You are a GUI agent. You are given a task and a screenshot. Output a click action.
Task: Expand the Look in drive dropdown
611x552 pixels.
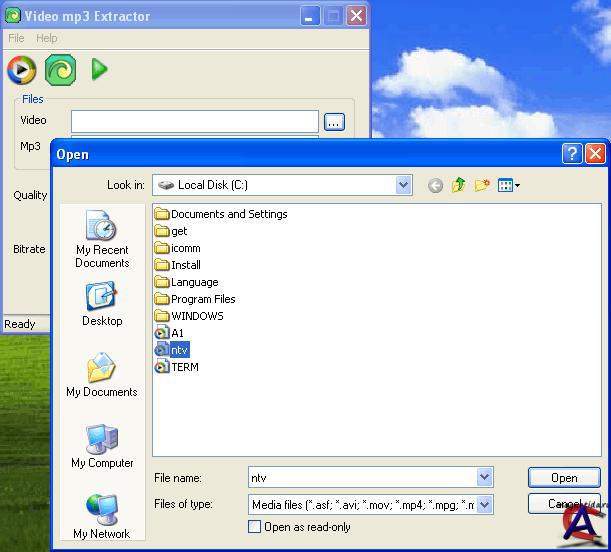(x=403, y=185)
